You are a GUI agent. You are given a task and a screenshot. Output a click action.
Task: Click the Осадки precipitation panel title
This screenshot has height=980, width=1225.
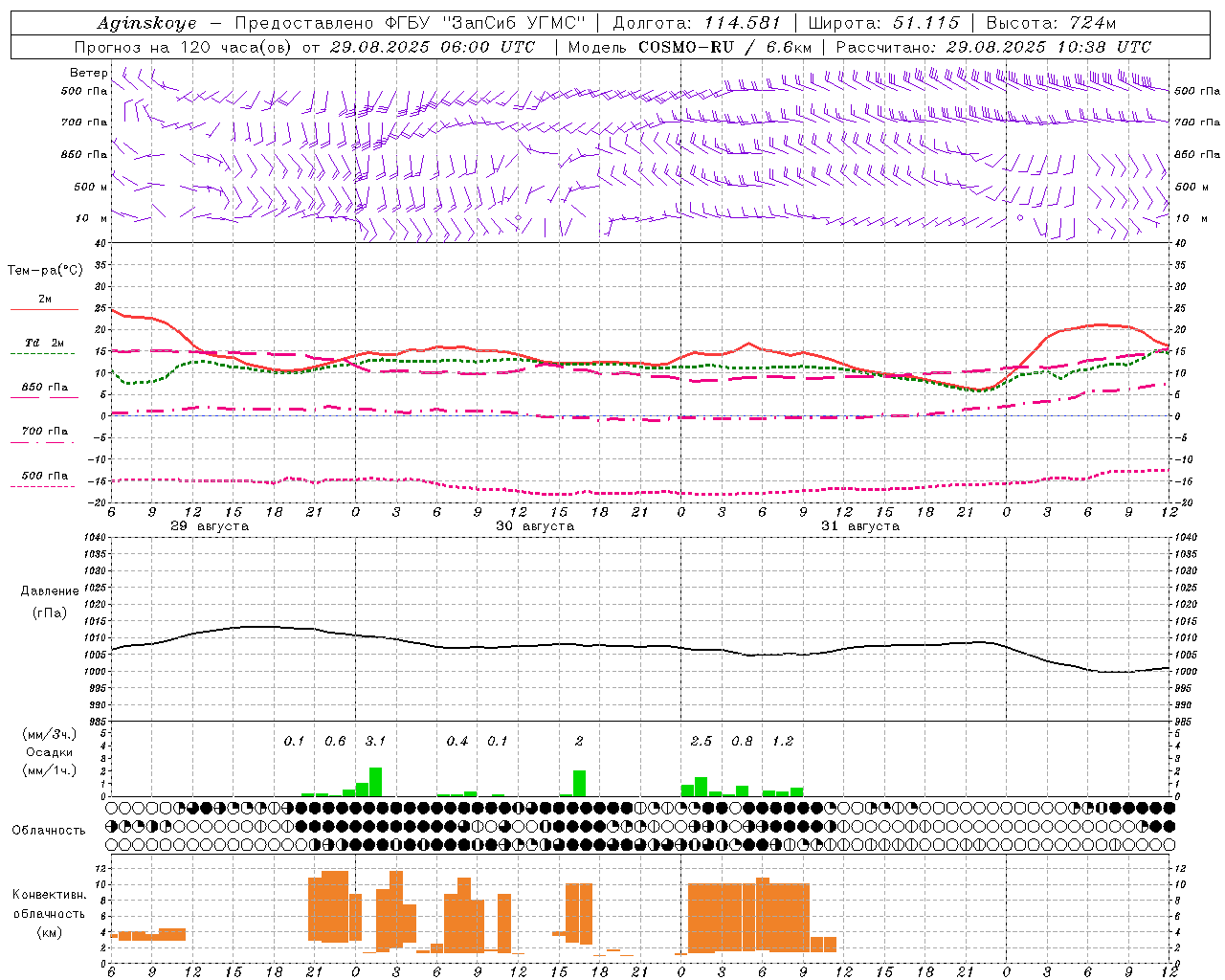tap(50, 752)
